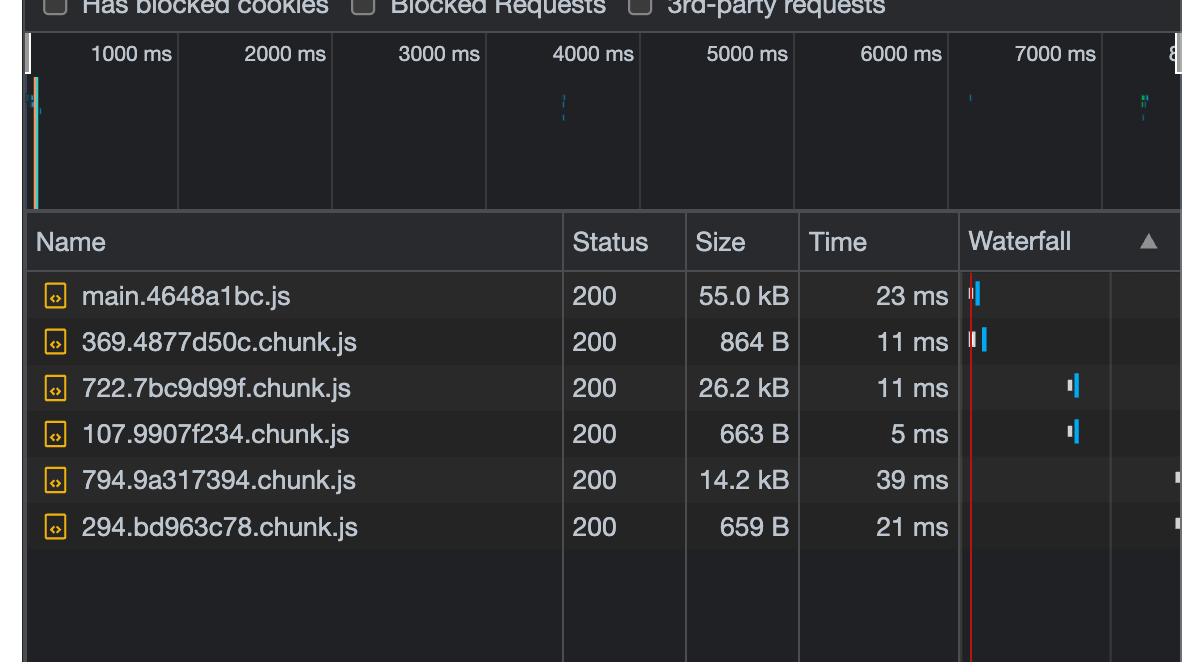Viewport: 1182px width, 662px height.
Task: Sort requests by the Name column
Action: [x=295, y=242]
